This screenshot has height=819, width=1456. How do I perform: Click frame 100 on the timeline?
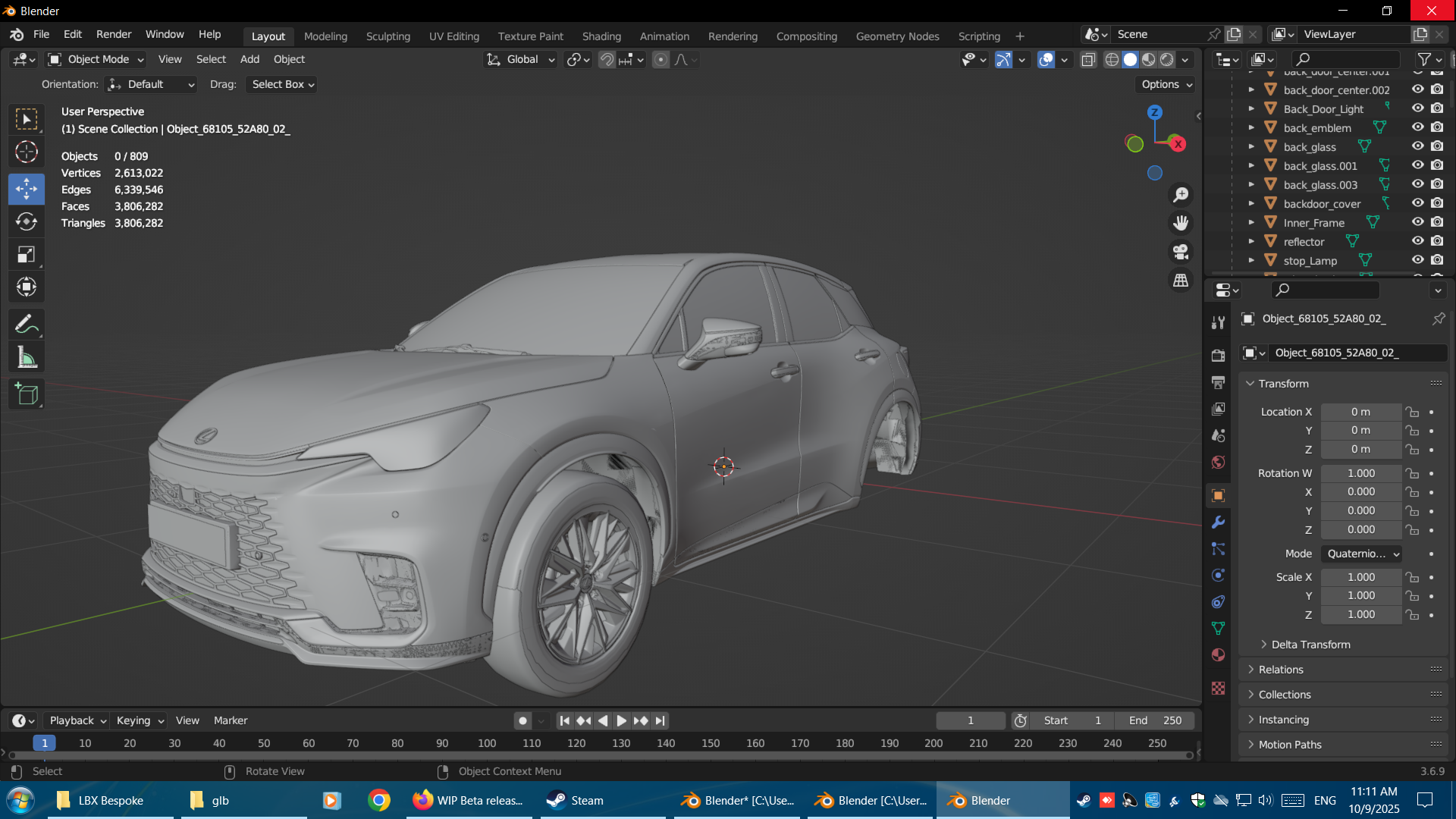[487, 743]
